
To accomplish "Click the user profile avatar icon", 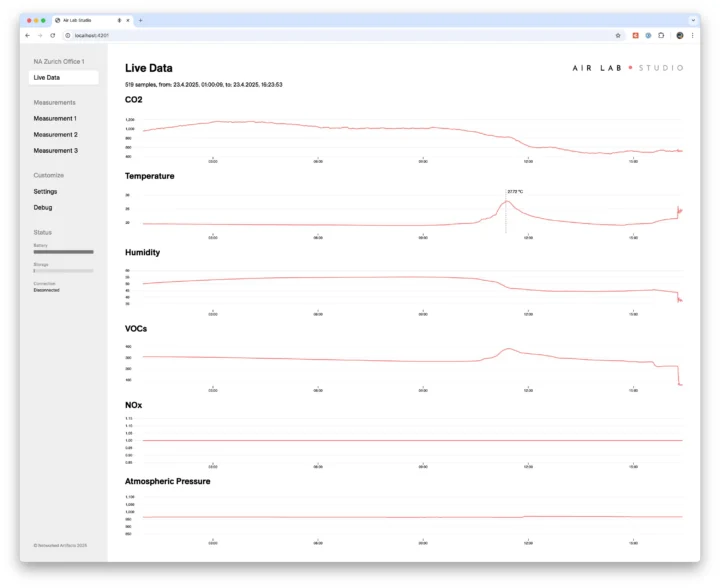I will coord(680,35).
